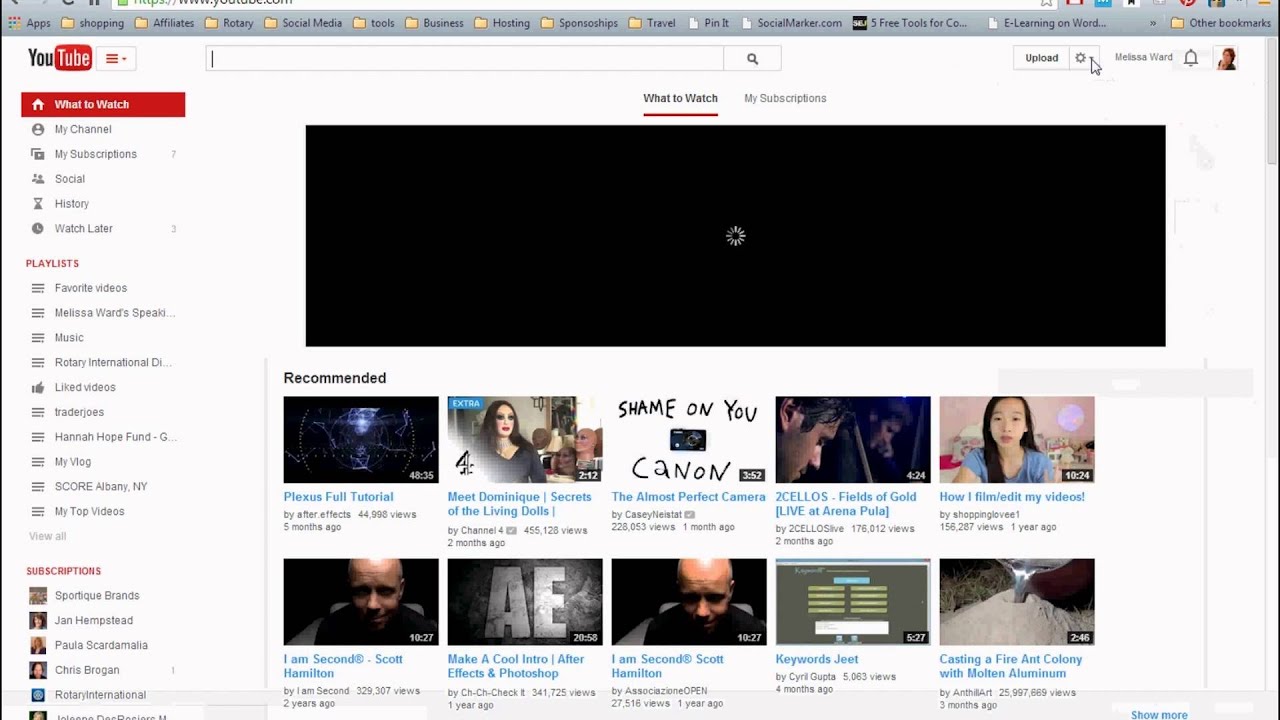The image size is (1280, 720).
Task: Expand the bookmarks overflow chevron
Action: coord(1153,23)
